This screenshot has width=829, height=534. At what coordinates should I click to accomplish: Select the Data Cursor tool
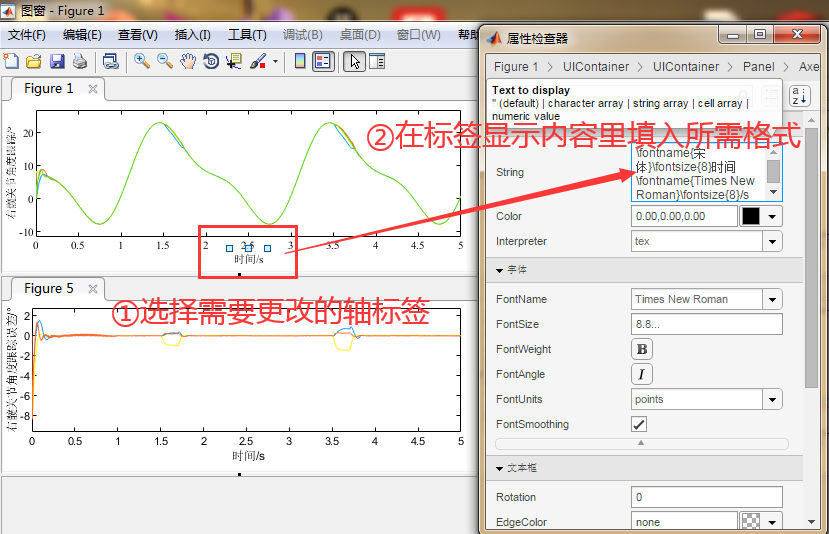pyautogui.click(x=234, y=61)
